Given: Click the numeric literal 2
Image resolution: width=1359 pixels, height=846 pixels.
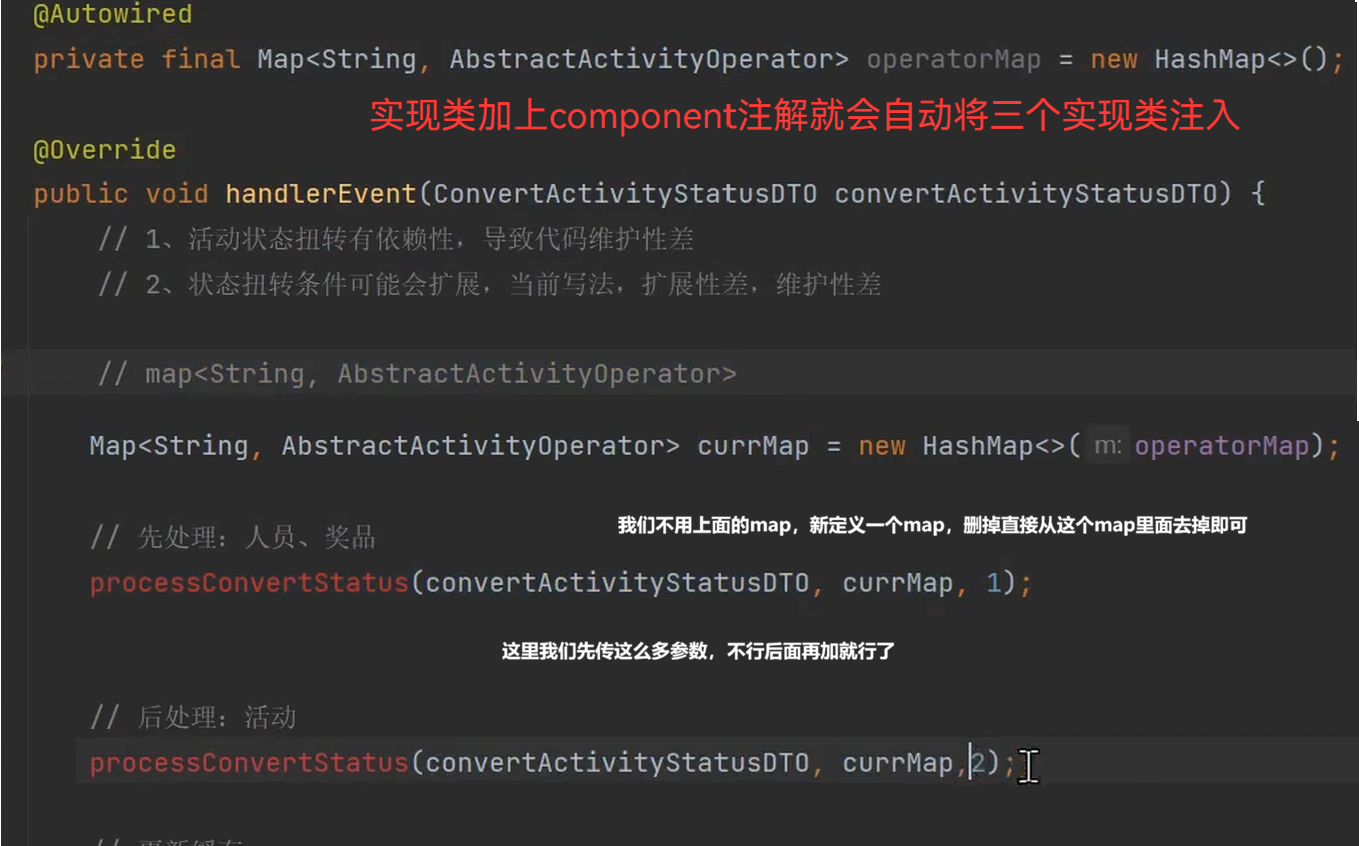Looking at the screenshot, I should tap(980, 764).
